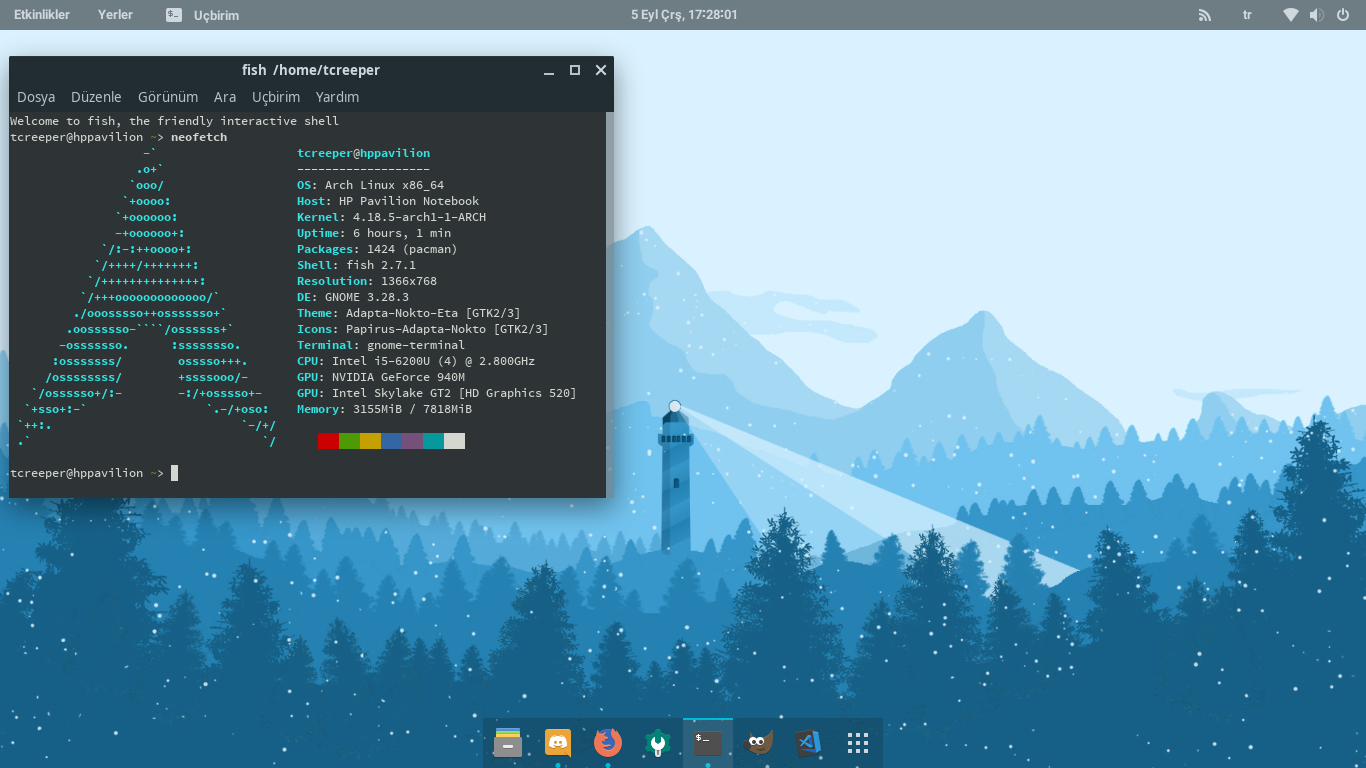
Task: Select the Terminal icon in the dock
Action: tap(708, 743)
